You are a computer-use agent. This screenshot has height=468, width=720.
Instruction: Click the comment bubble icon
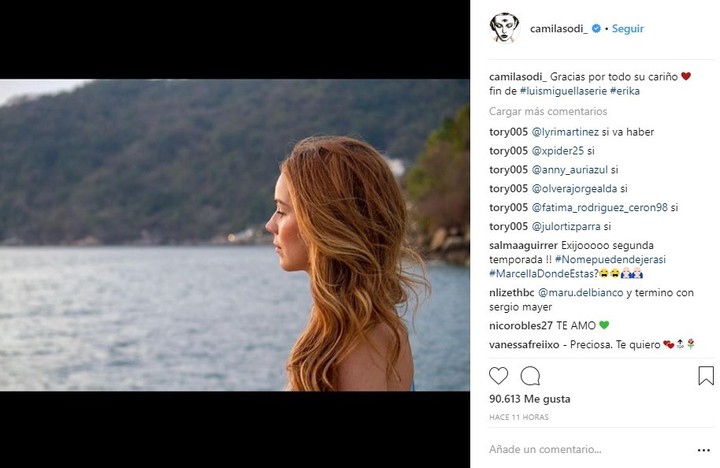coord(530,376)
